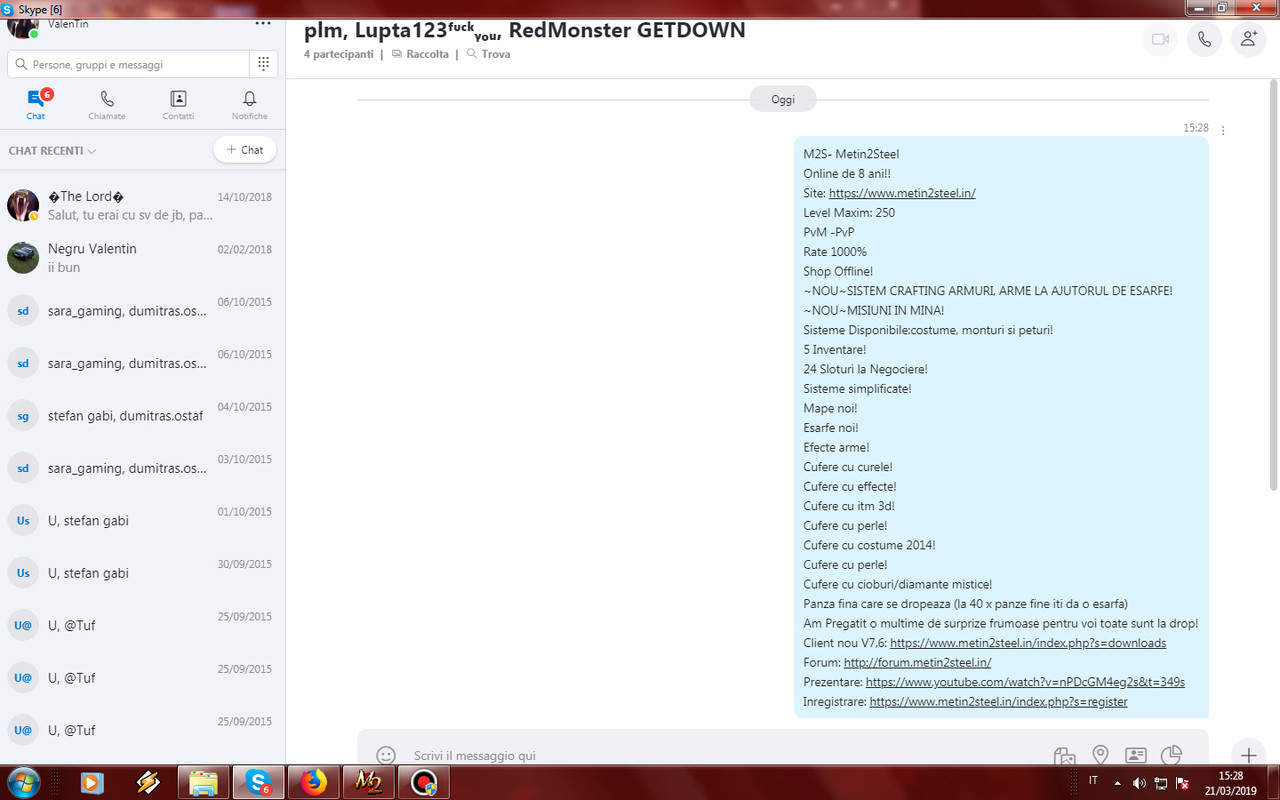Start a new chat with + Chat button
Image resolution: width=1280 pixels, height=800 pixels.
point(244,150)
